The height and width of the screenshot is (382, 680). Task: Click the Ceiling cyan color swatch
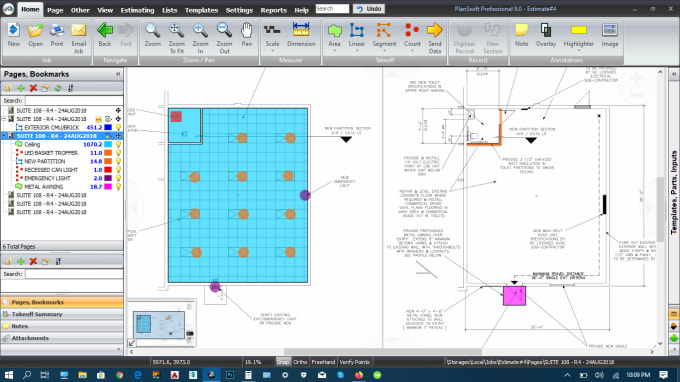[108, 144]
